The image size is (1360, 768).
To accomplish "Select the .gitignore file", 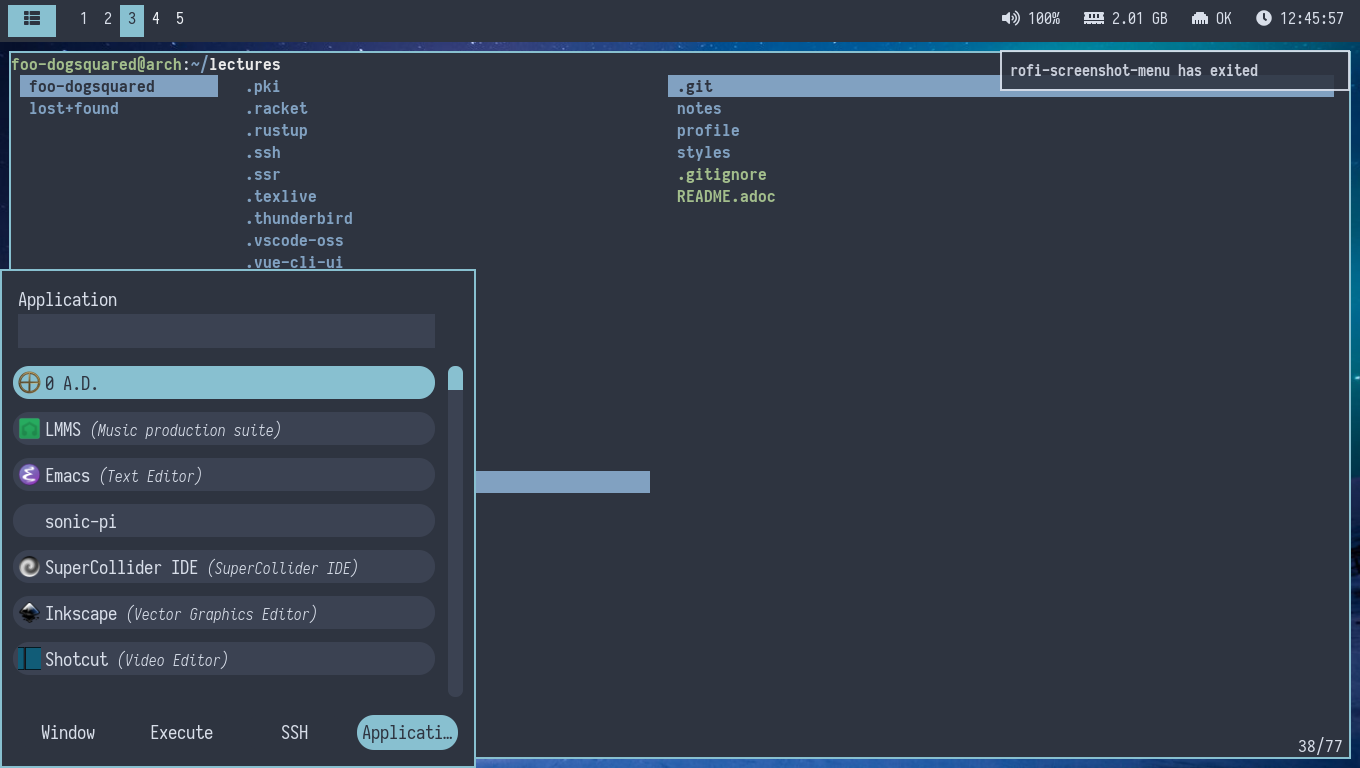I will (x=721, y=174).
